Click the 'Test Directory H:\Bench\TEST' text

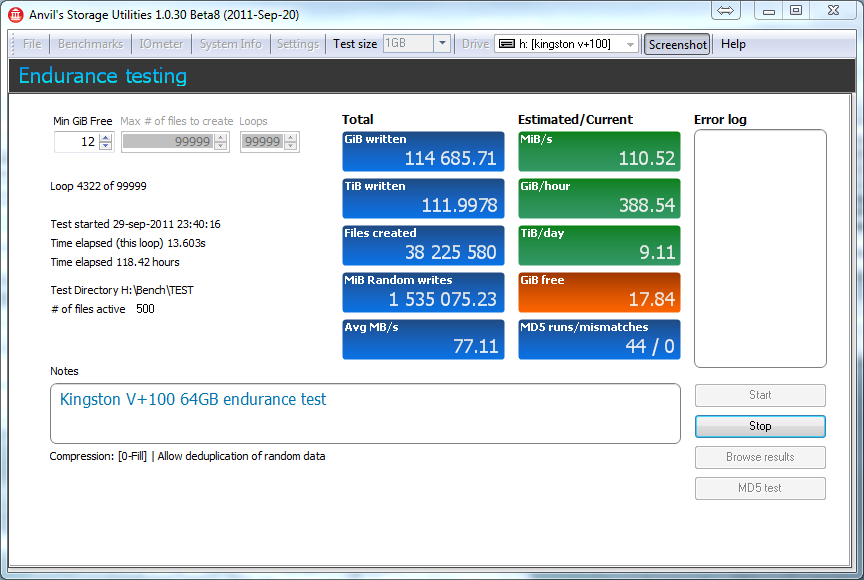[x=122, y=290]
